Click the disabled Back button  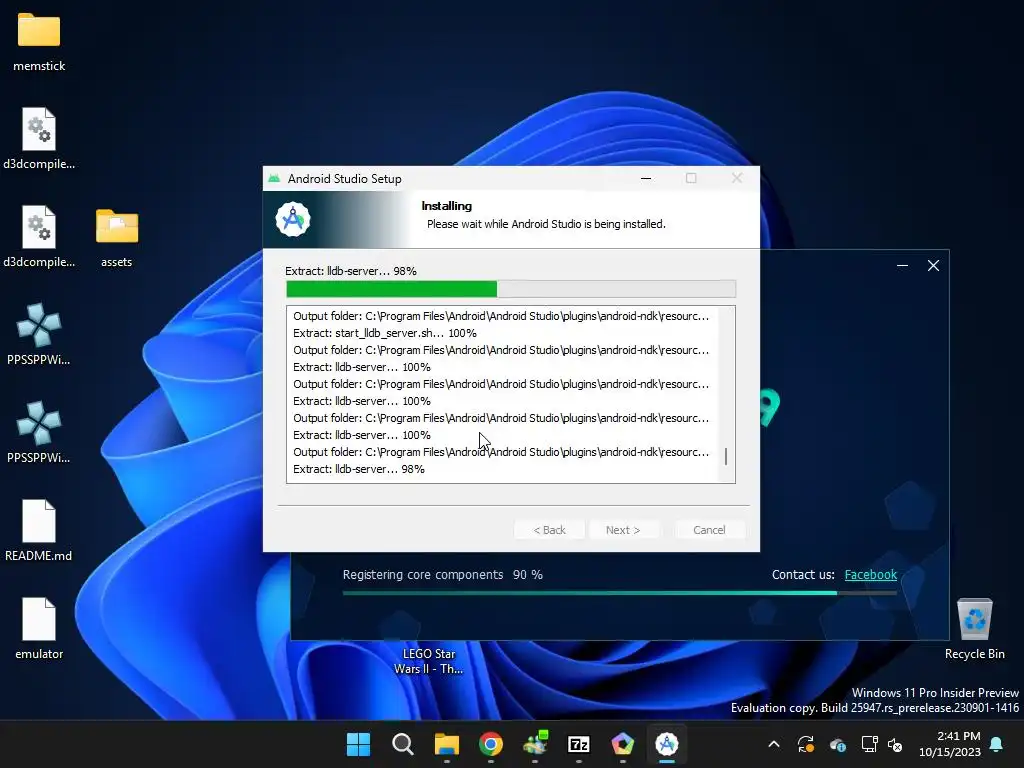click(549, 530)
